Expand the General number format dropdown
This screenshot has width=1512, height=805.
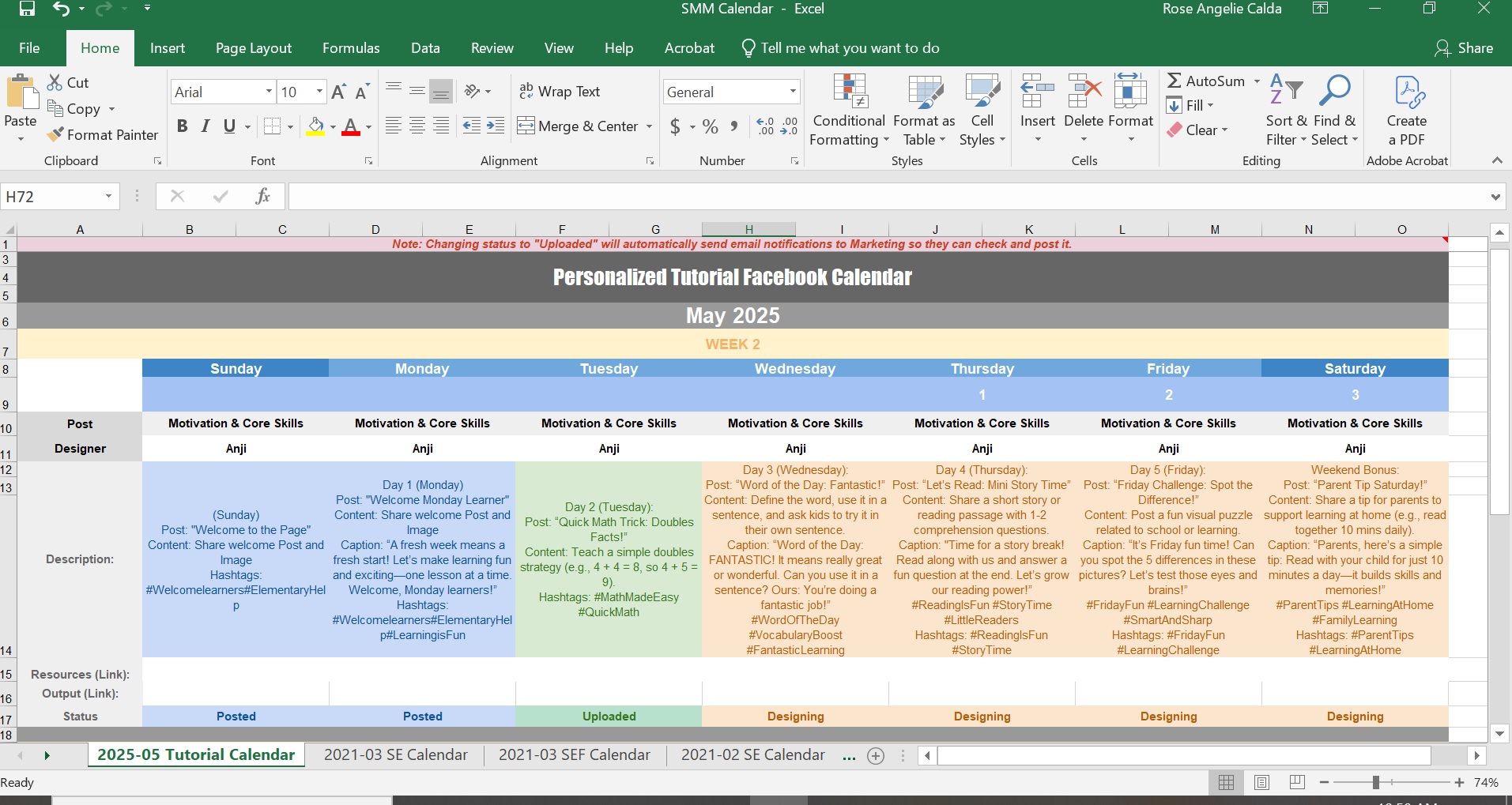pos(792,92)
